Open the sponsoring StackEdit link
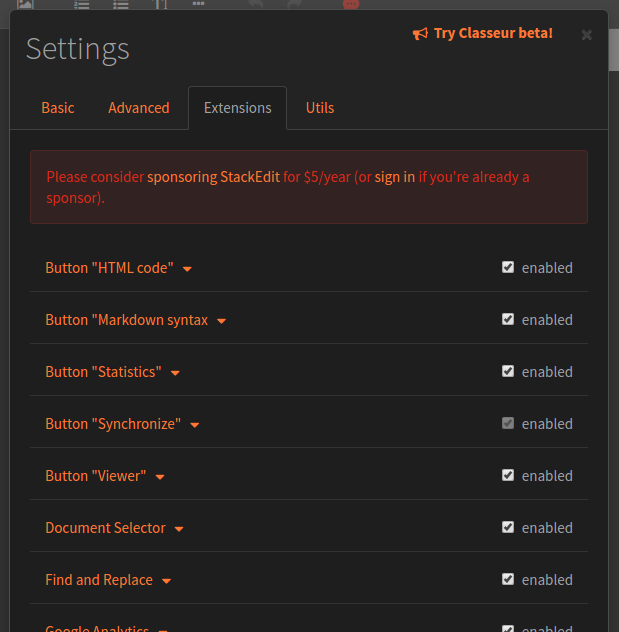Viewport: 619px width, 632px height. (213, 177)
